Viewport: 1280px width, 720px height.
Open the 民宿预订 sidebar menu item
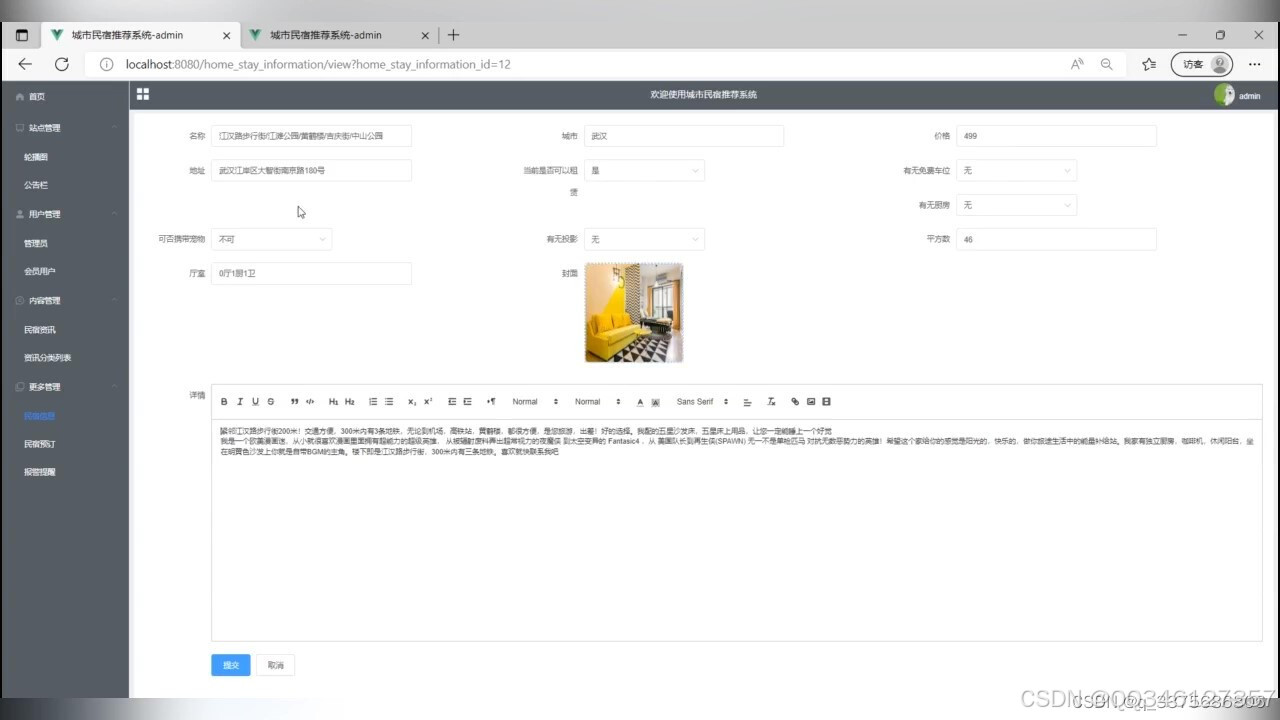pyautogui.click(x=41, y=443)
